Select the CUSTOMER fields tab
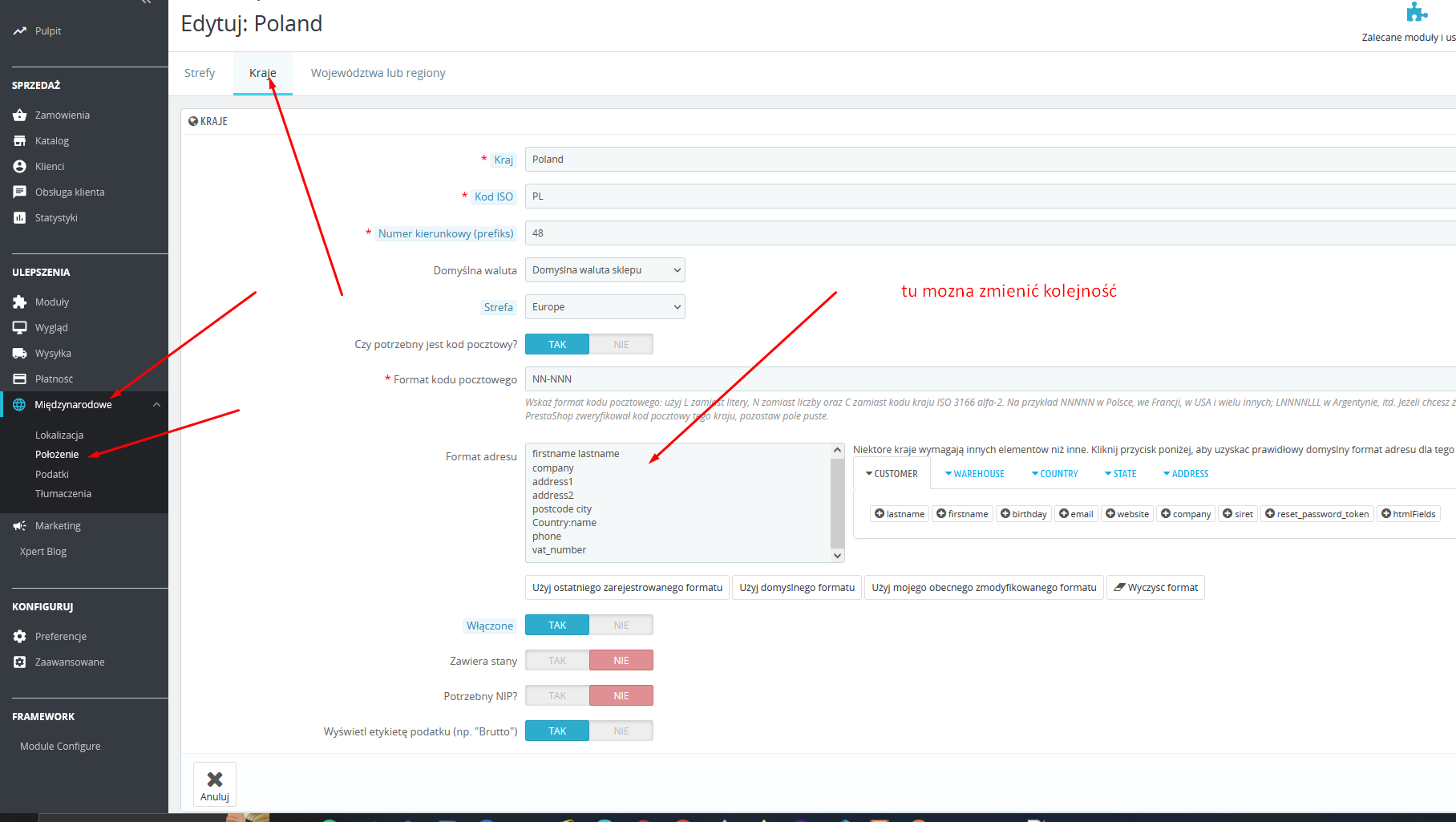The width and height of the screenshot is (1456, 822). 892,474
